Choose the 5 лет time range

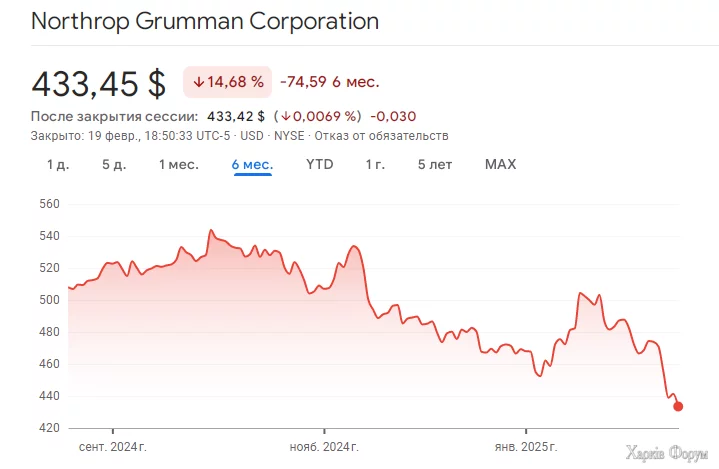[x=434, y=164]
